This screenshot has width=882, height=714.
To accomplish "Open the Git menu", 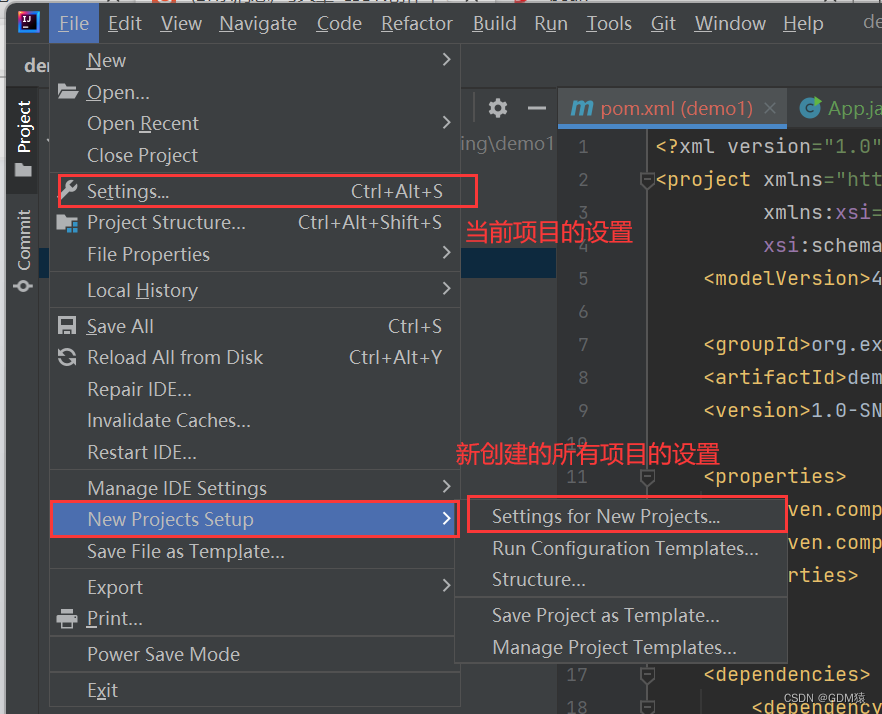I will point(663,24).
